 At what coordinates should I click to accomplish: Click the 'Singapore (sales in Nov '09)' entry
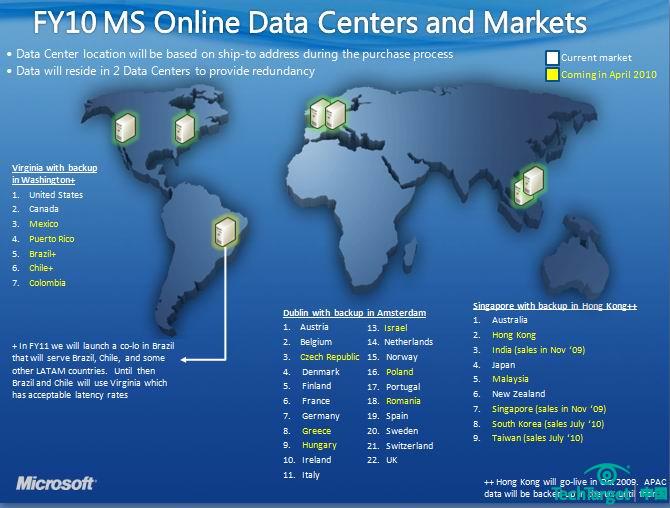(x=549, y=409)
